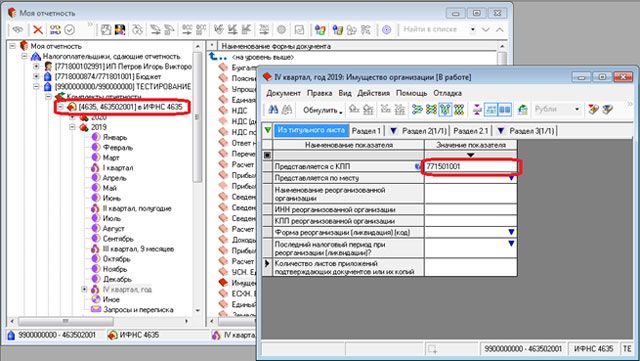The height and width of the screenshot is (361, 640).
Task: Expand the '7718000874/771801001 Бюджет' node
Action: 36,76
